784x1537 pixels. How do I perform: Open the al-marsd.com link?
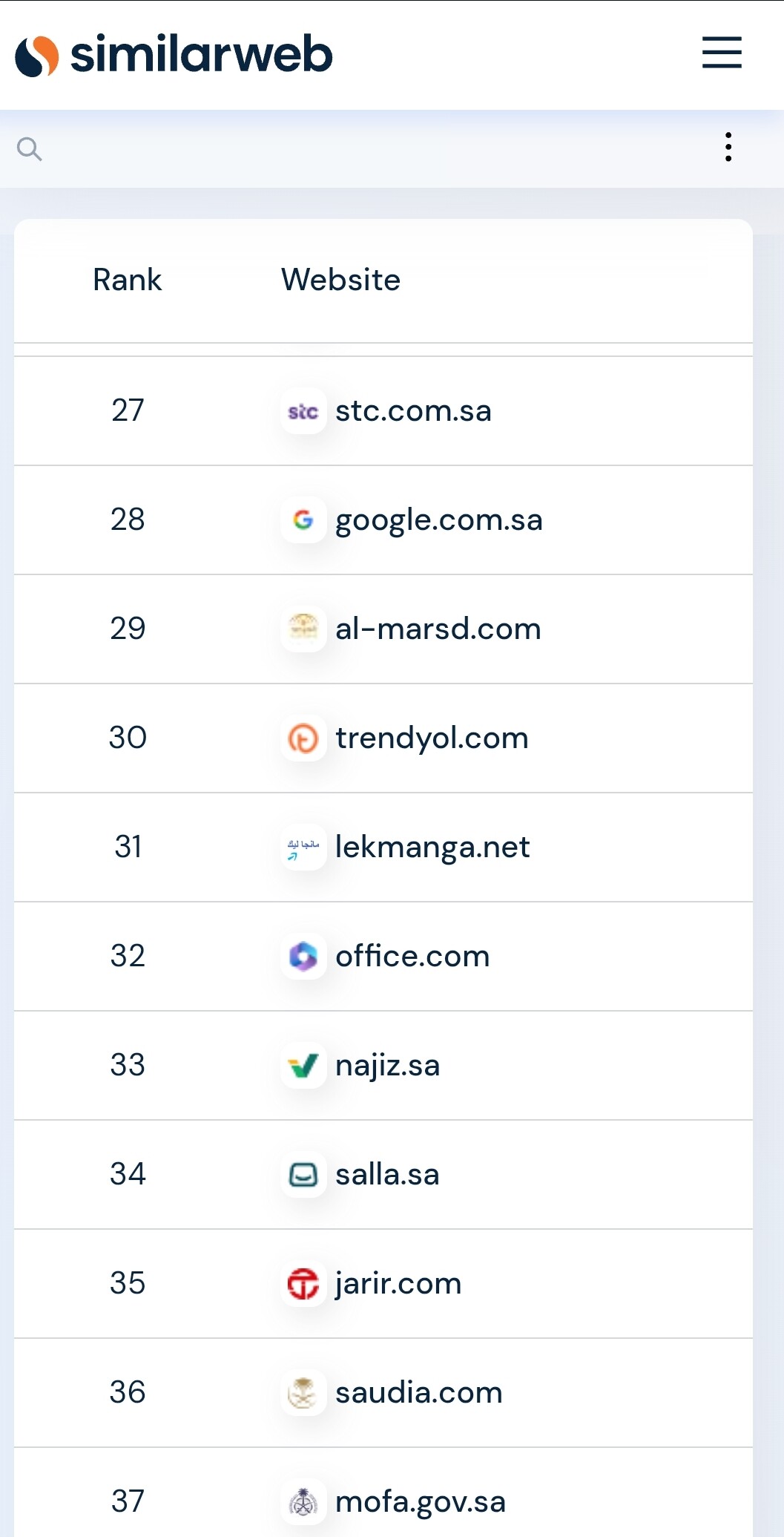(438, 629)
